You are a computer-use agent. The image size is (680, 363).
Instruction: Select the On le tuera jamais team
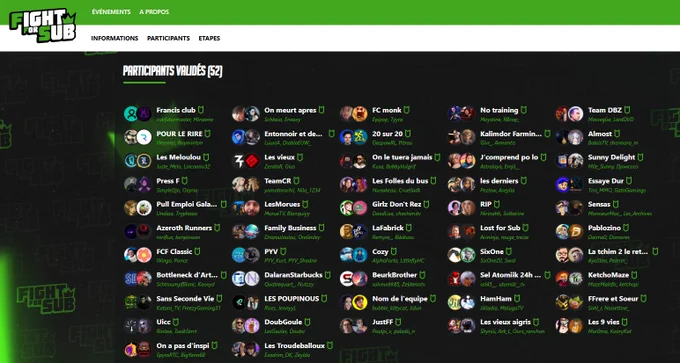(402, 157)
